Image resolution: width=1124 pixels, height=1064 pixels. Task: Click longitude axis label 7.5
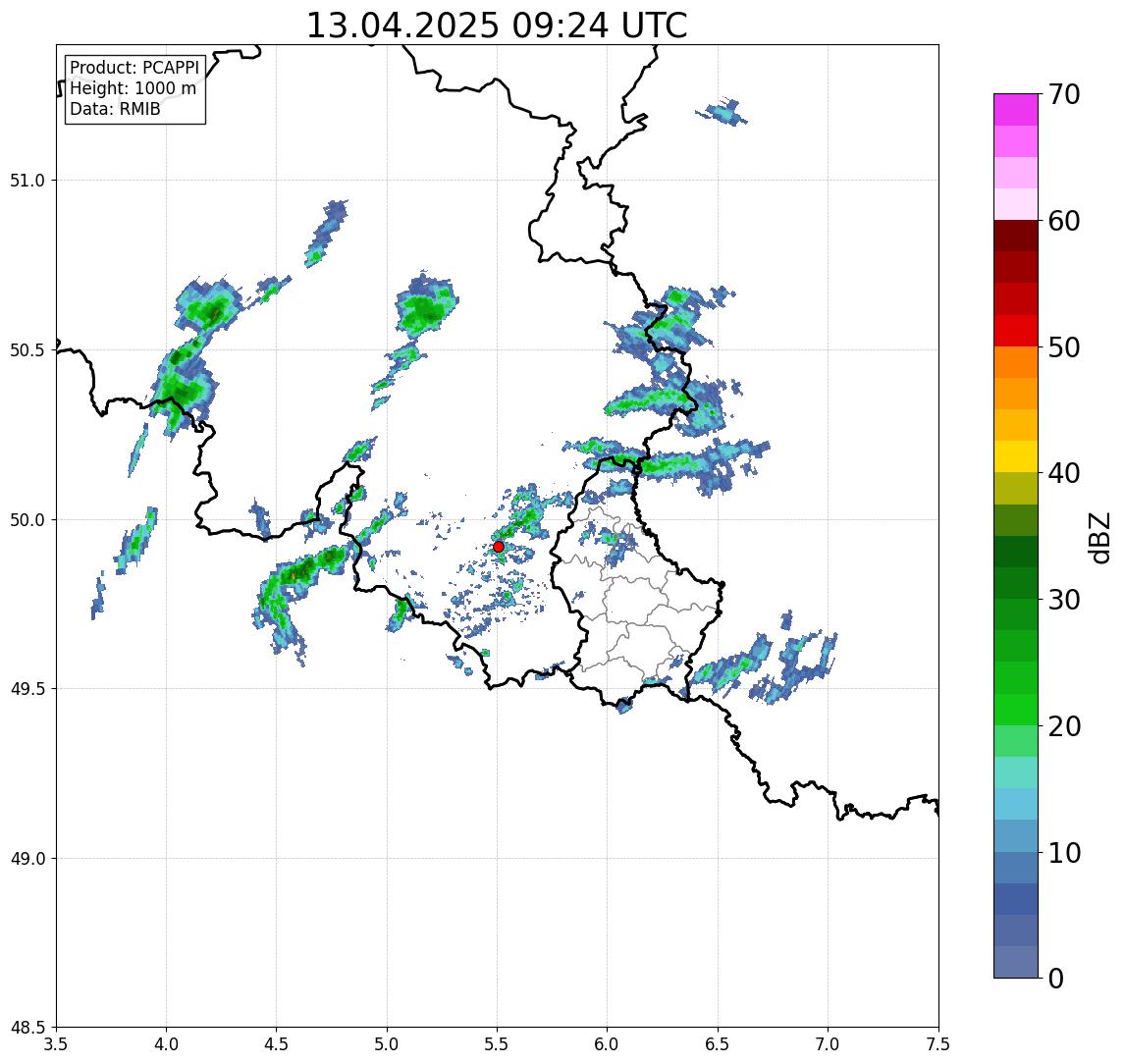(938, 1044)
